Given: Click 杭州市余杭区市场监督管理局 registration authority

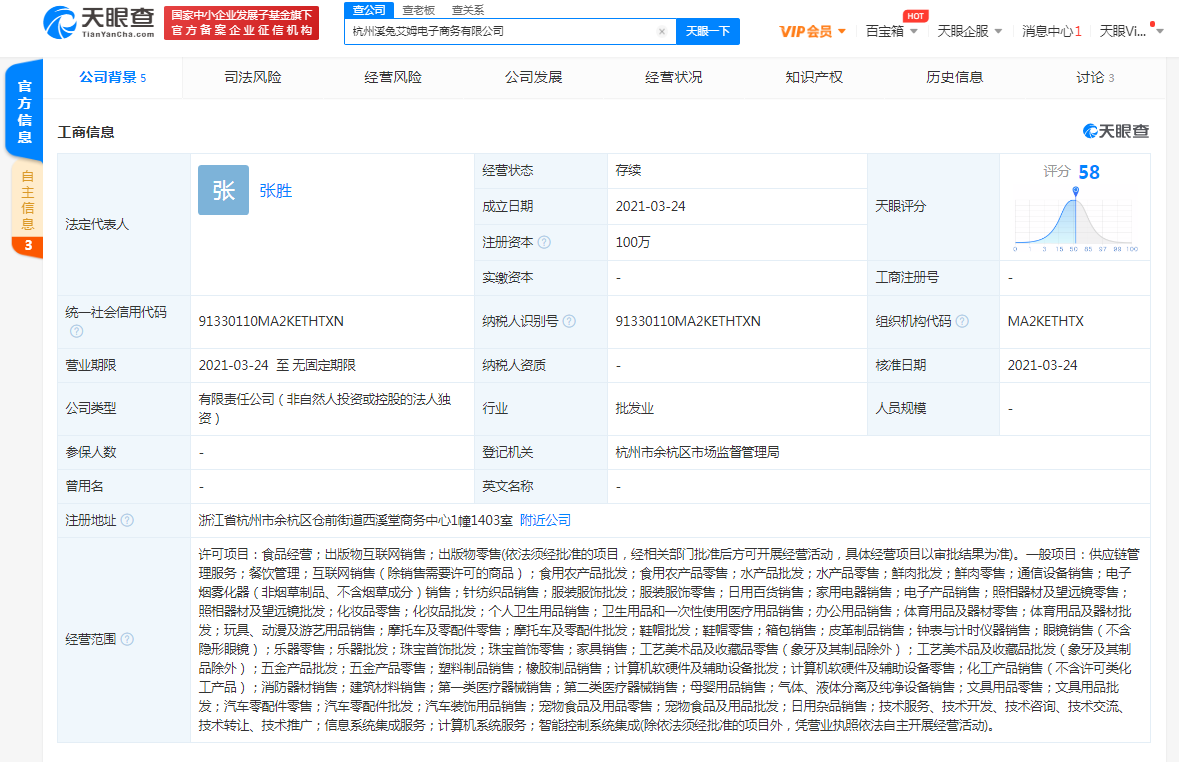Looking at the screenshot, I should click(697, 452).
